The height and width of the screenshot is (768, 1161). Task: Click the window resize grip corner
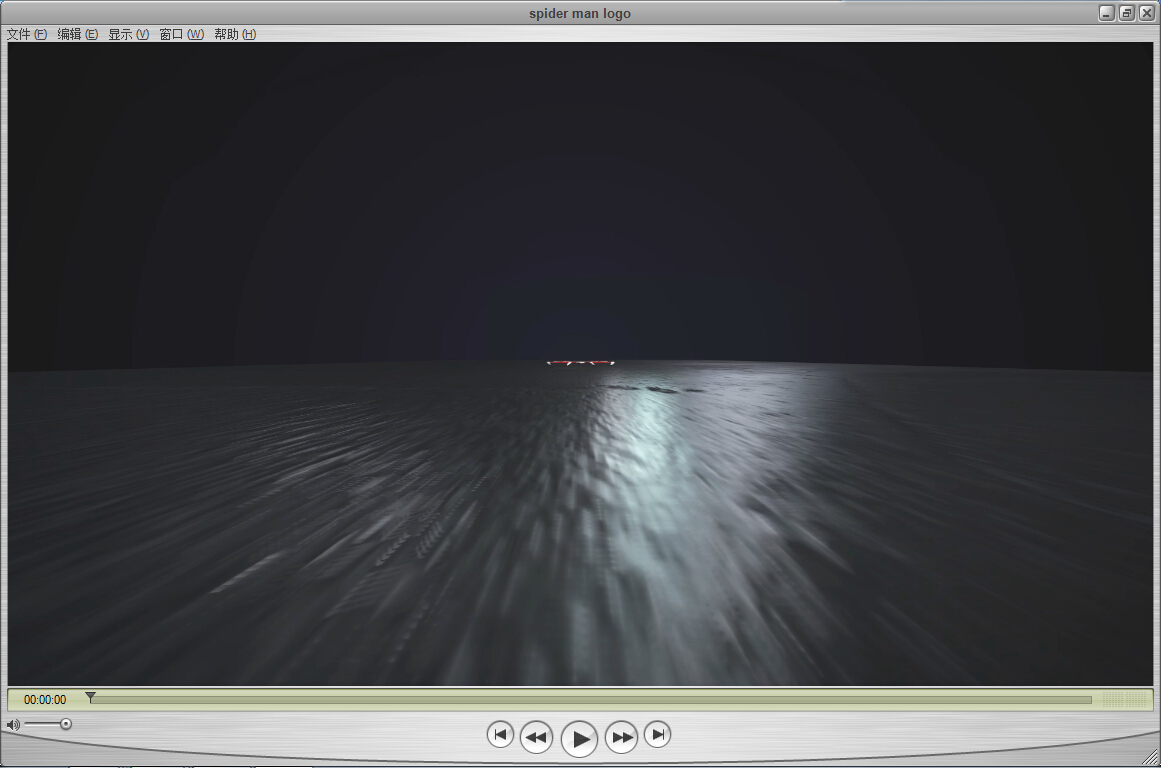(1150, 756)
